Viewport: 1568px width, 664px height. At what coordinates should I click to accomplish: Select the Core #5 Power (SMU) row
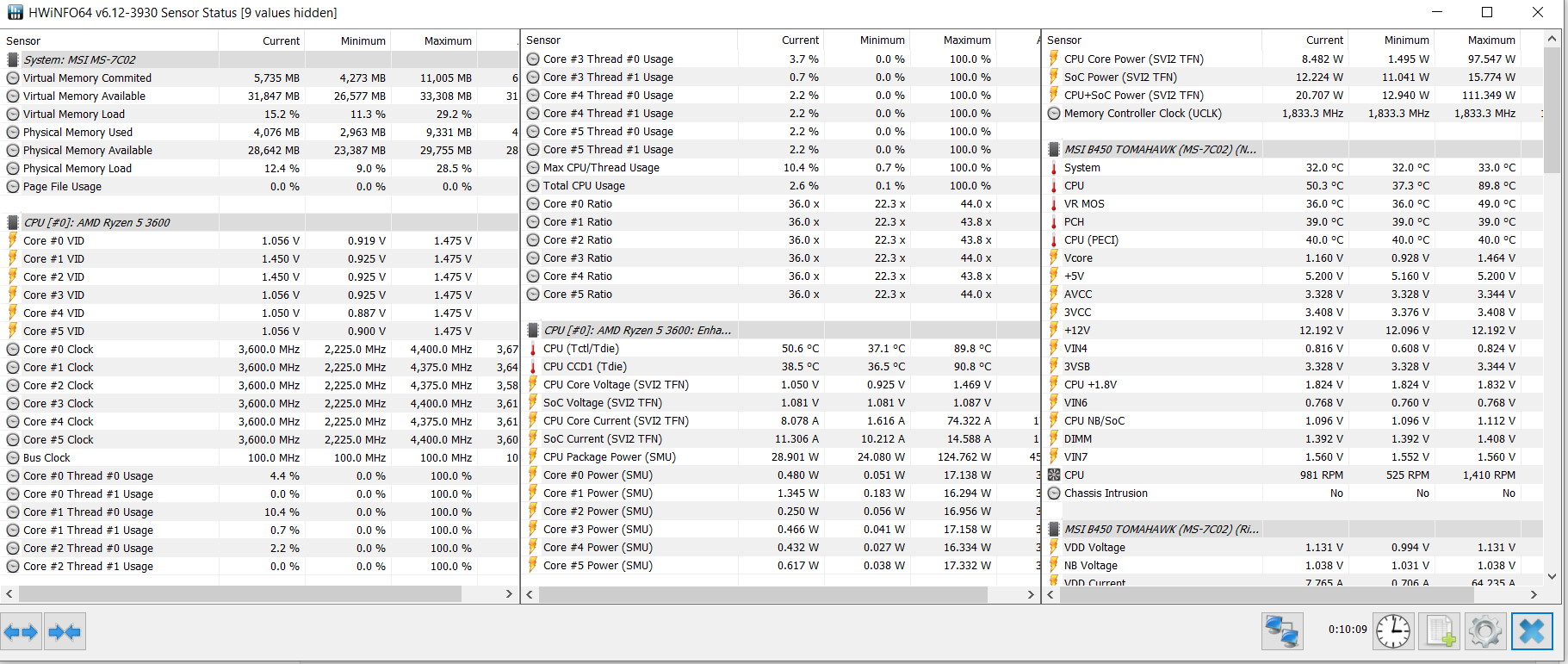781,566
